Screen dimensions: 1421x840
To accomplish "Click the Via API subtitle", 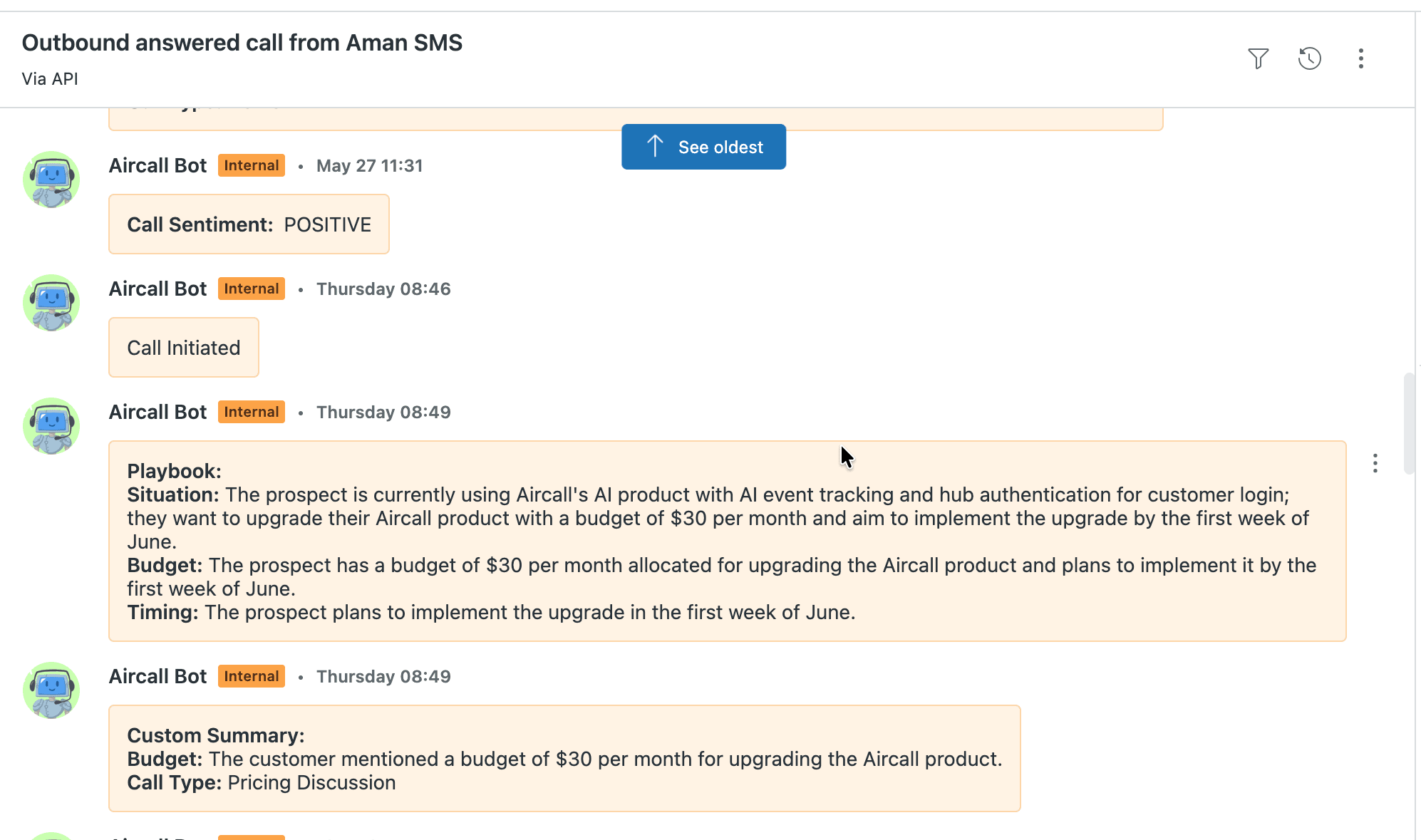I will pos(50,79).
